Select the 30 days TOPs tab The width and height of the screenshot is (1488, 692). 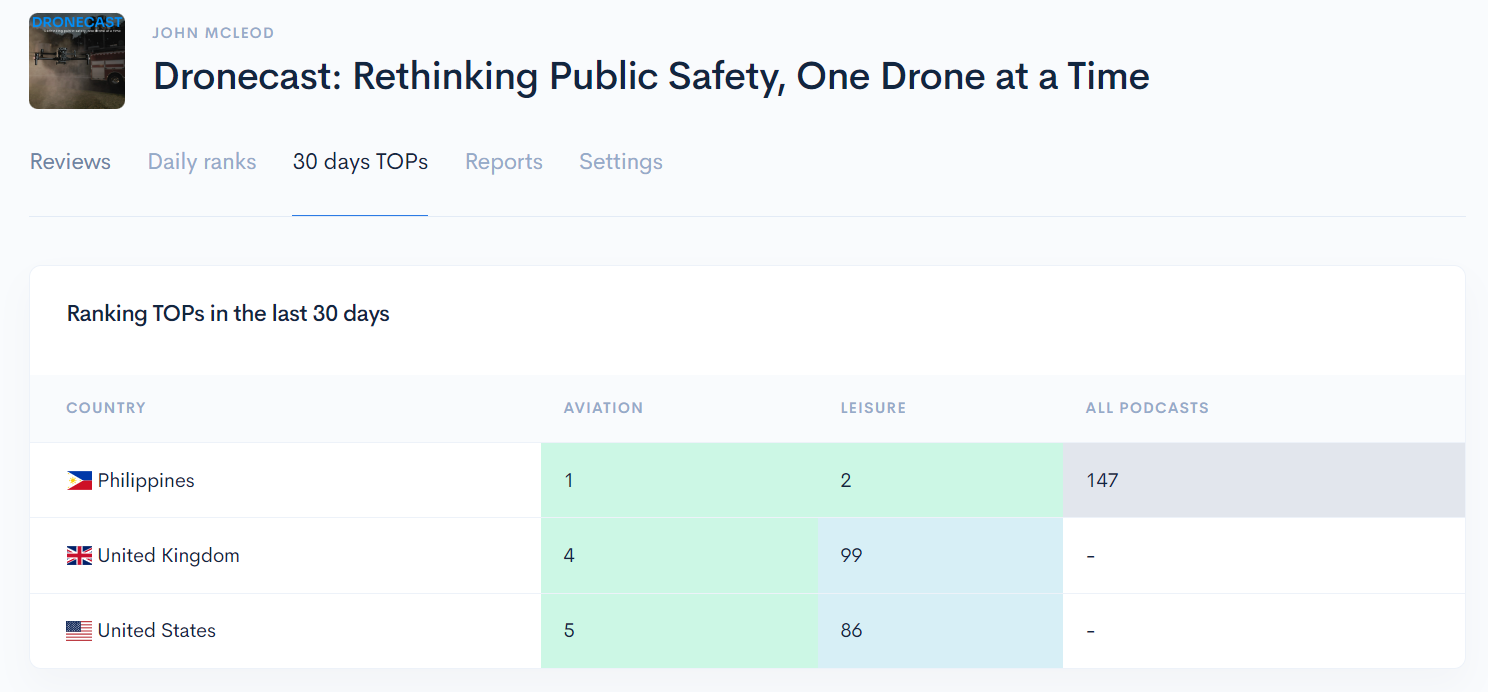pos(360,162)
